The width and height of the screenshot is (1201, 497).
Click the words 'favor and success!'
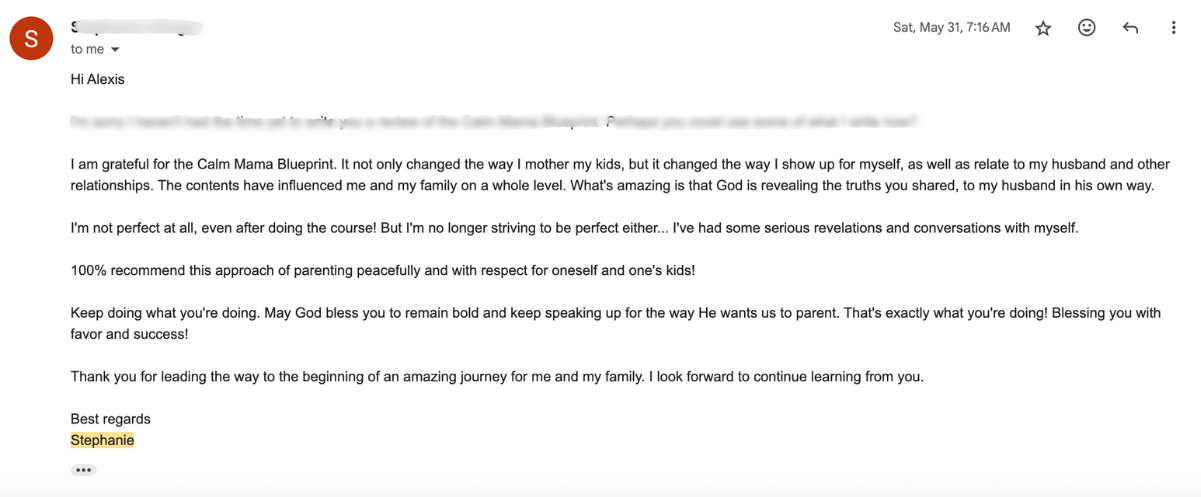coord(129,334)
